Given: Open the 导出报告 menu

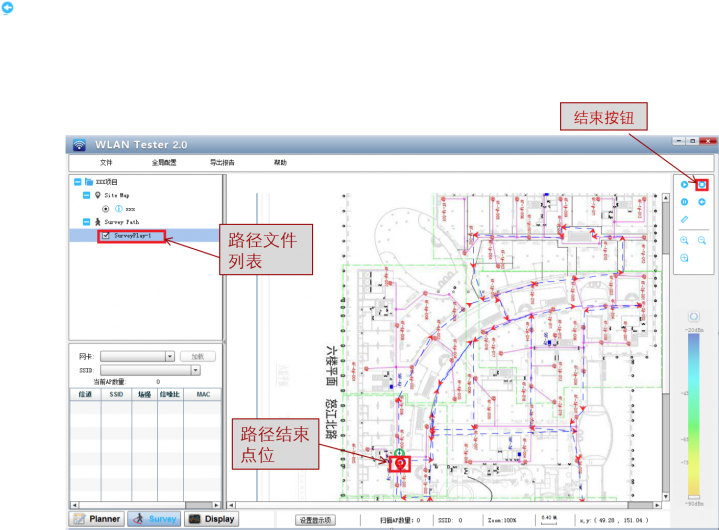Looking at the screenshot, I should pos(222,162).
